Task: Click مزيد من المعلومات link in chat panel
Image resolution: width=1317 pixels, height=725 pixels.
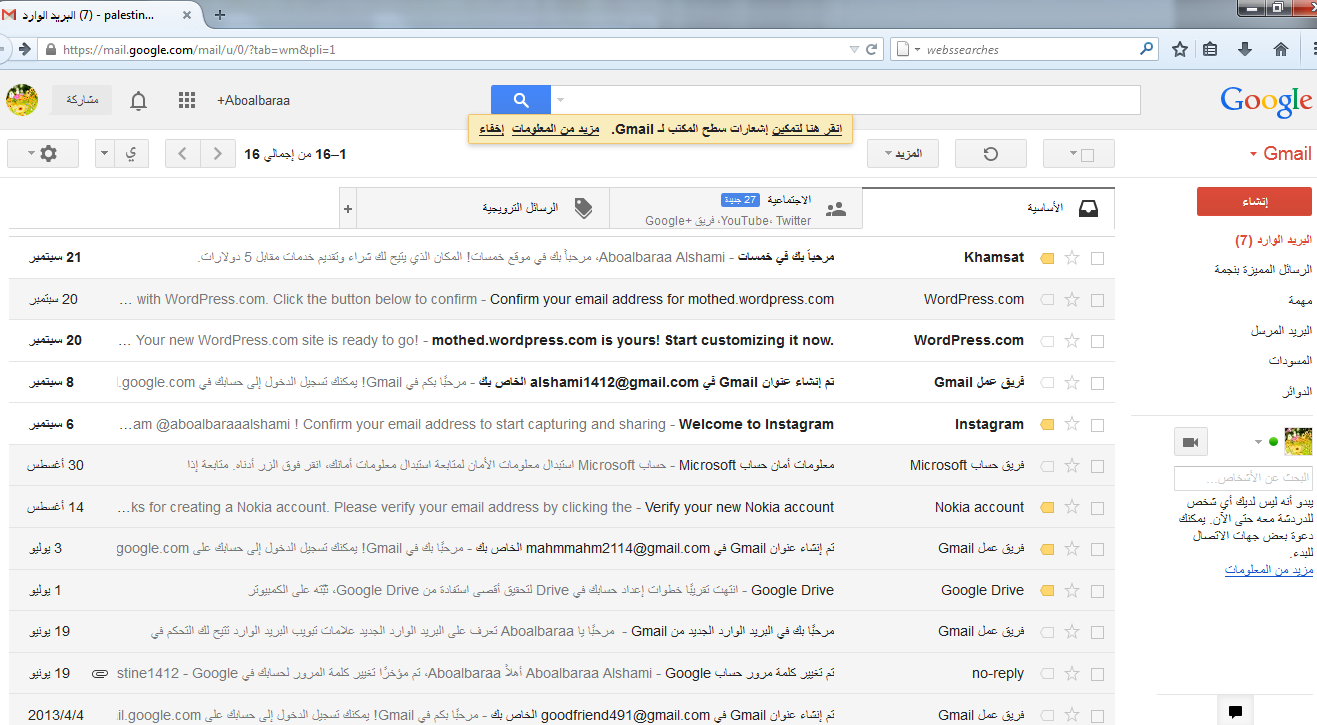Action: [x=1268, y=569]
